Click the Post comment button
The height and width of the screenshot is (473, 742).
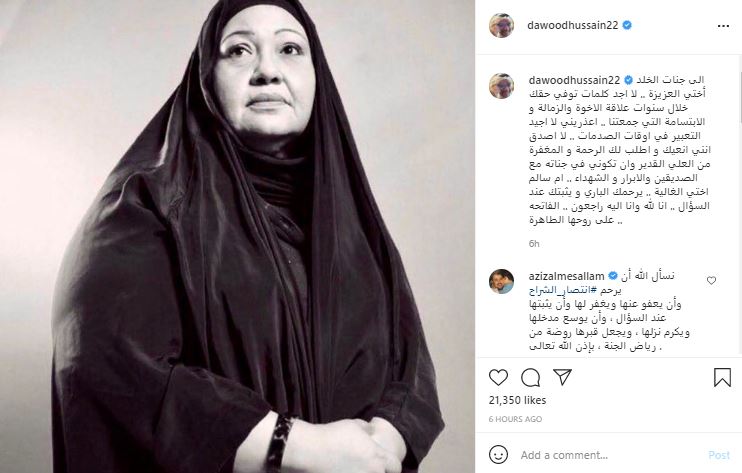719,455
